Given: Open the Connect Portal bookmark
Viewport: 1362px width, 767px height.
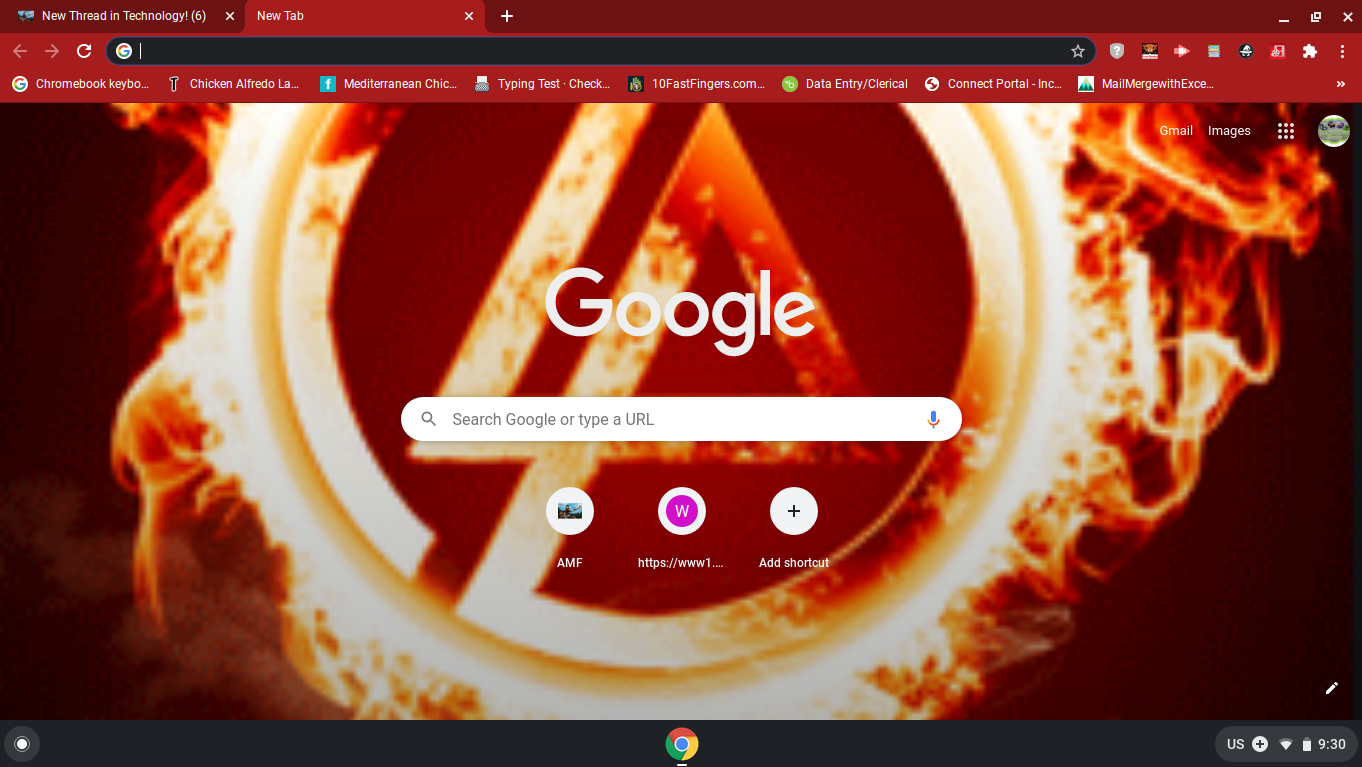Looking at the screenshot, I should point(994,84).
